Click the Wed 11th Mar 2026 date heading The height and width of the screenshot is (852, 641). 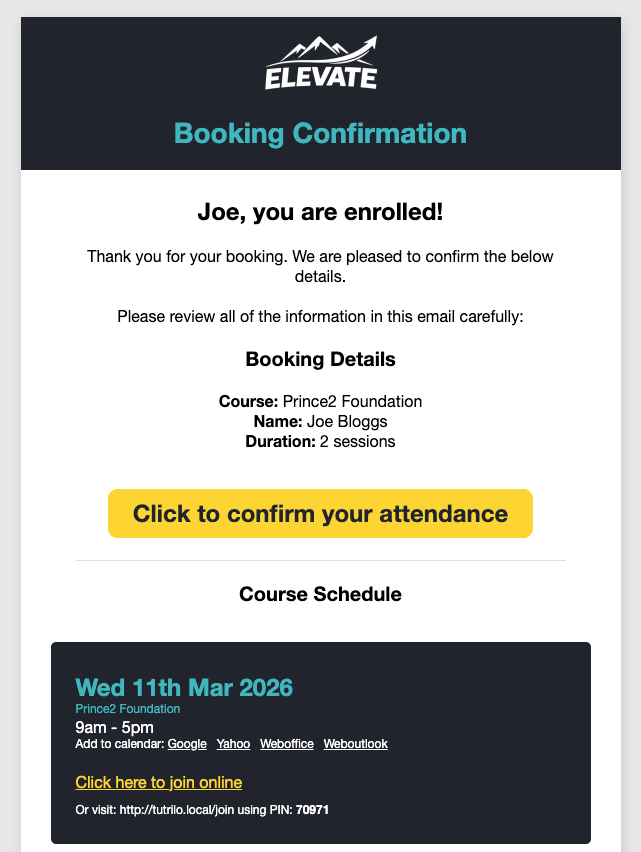[x=184, y=688]
